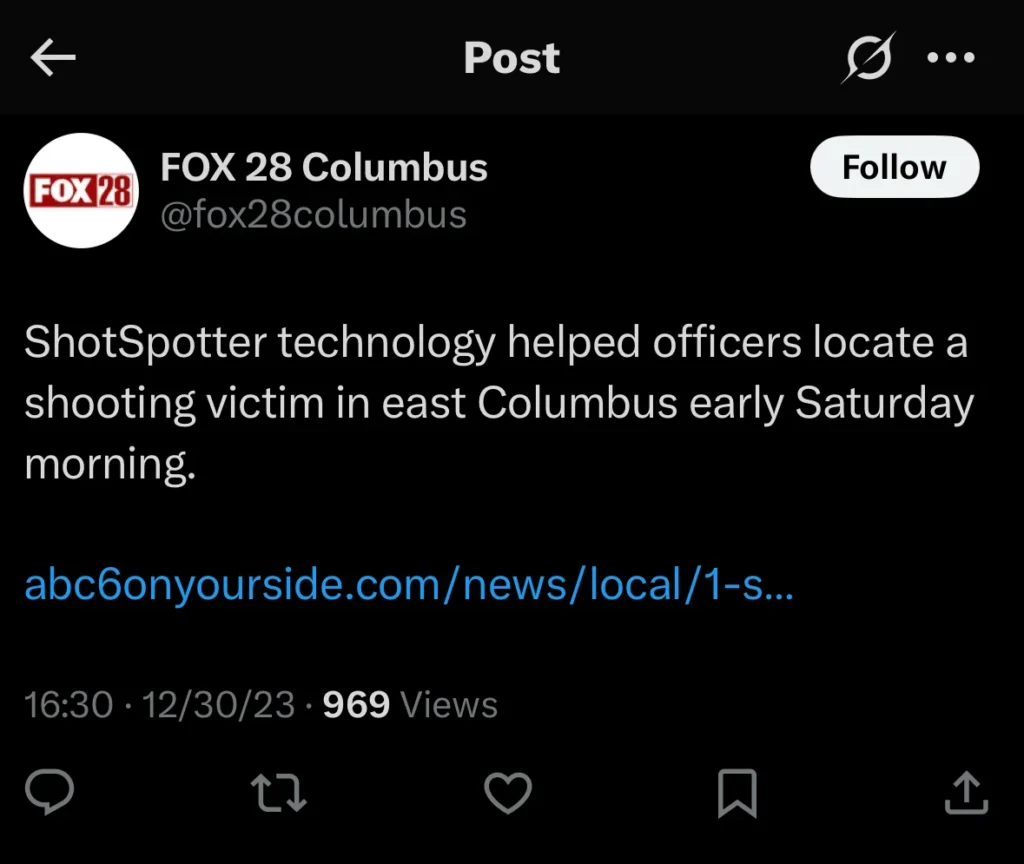Open the abc6onyourside.com article link

tap(408, 584)
